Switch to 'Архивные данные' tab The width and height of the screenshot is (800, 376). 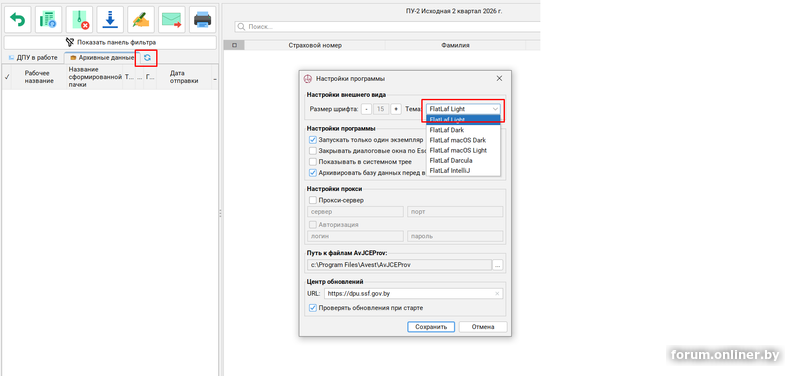pos(101,58)
